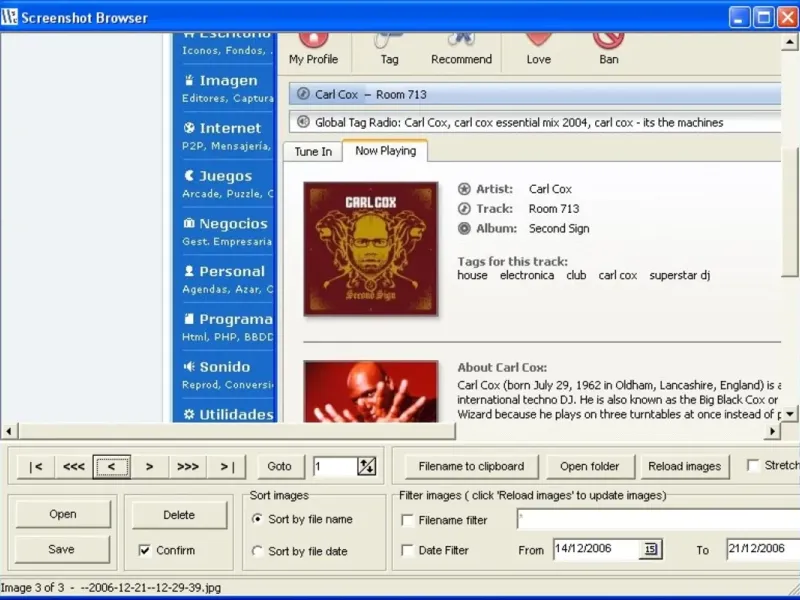Click the Goto number spinner arrows
Screen dimensions: 800x600
pyautogui.click(x=367, y=466)
